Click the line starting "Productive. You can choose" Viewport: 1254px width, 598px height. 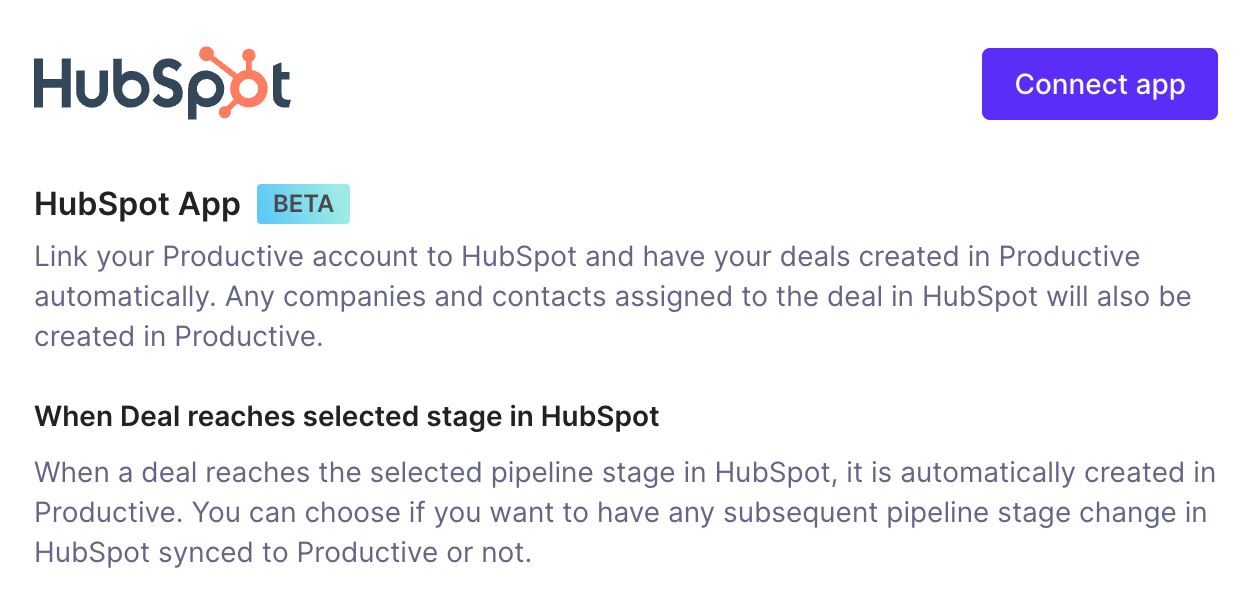click(x=621, y=512)
